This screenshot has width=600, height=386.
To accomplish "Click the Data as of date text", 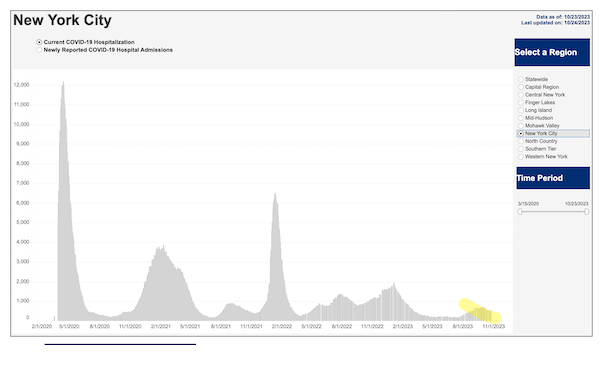I will click(563, 17).
